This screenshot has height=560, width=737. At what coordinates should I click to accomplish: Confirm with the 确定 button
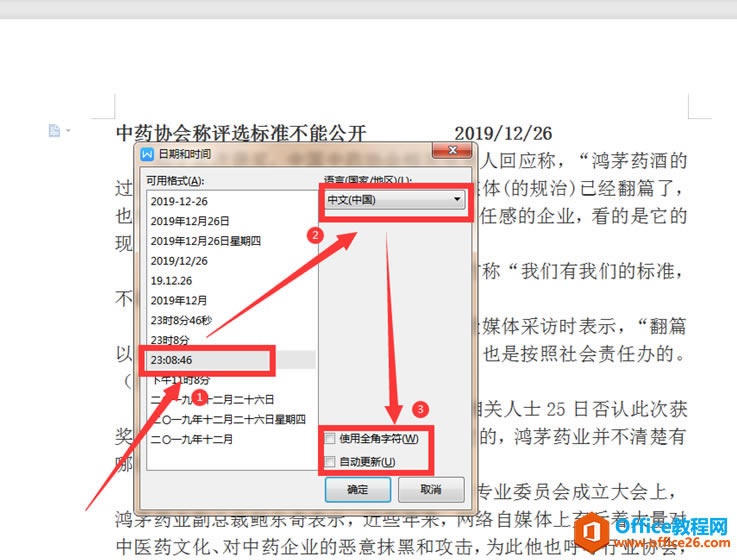358,489
